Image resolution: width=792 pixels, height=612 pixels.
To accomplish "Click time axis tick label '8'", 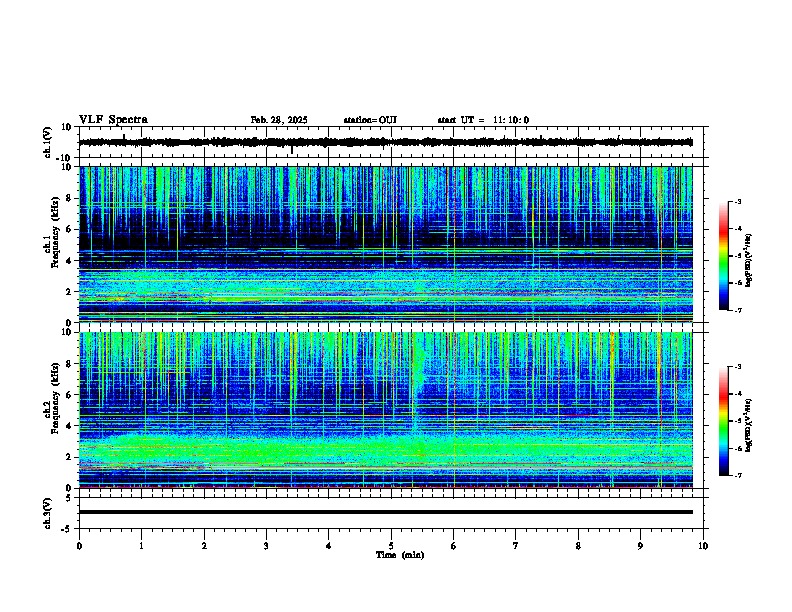I will pos(578,546).
